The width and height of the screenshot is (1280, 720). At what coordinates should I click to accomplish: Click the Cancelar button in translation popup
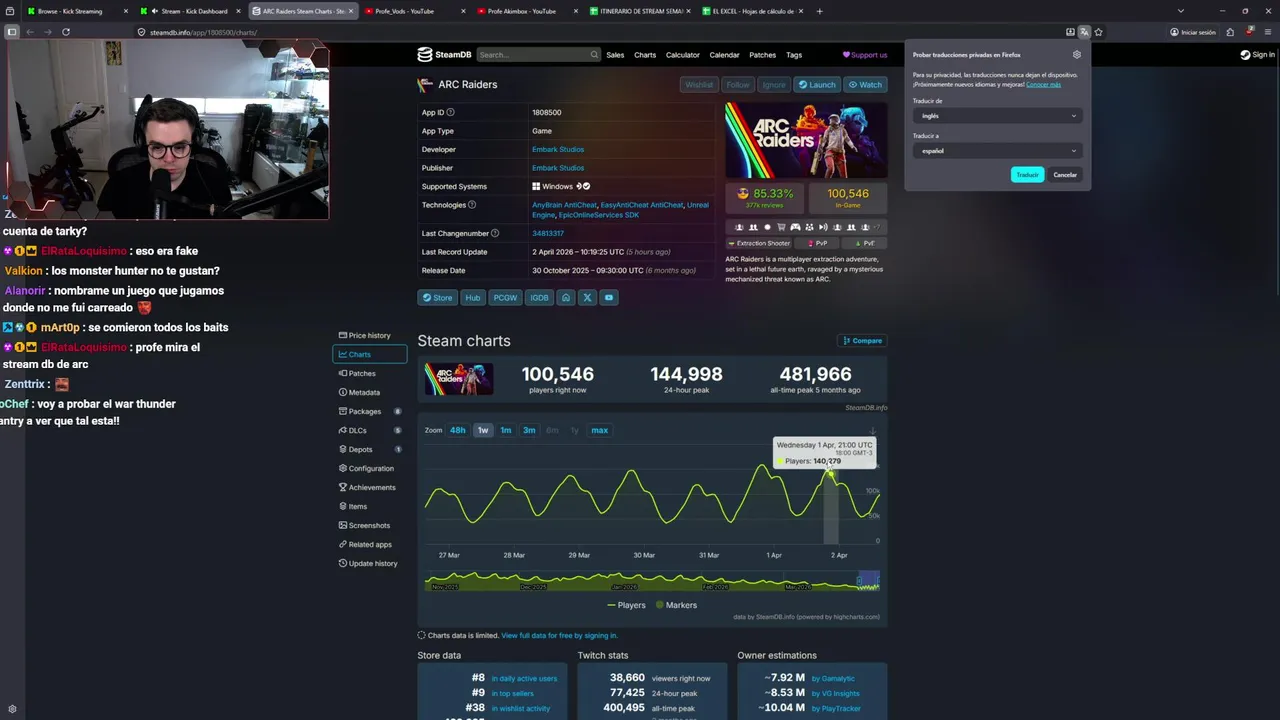(1065, 175)
